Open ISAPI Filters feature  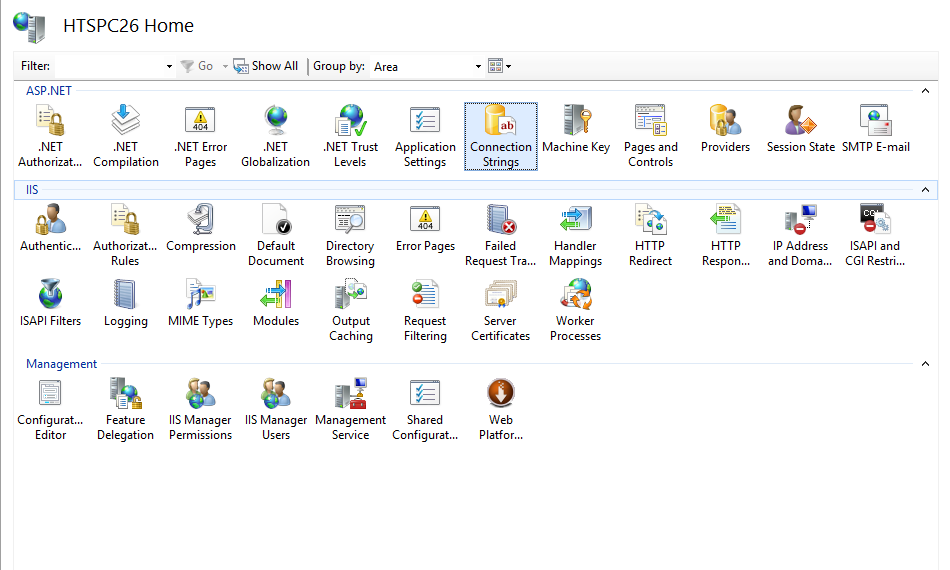[x=50, y=303]
